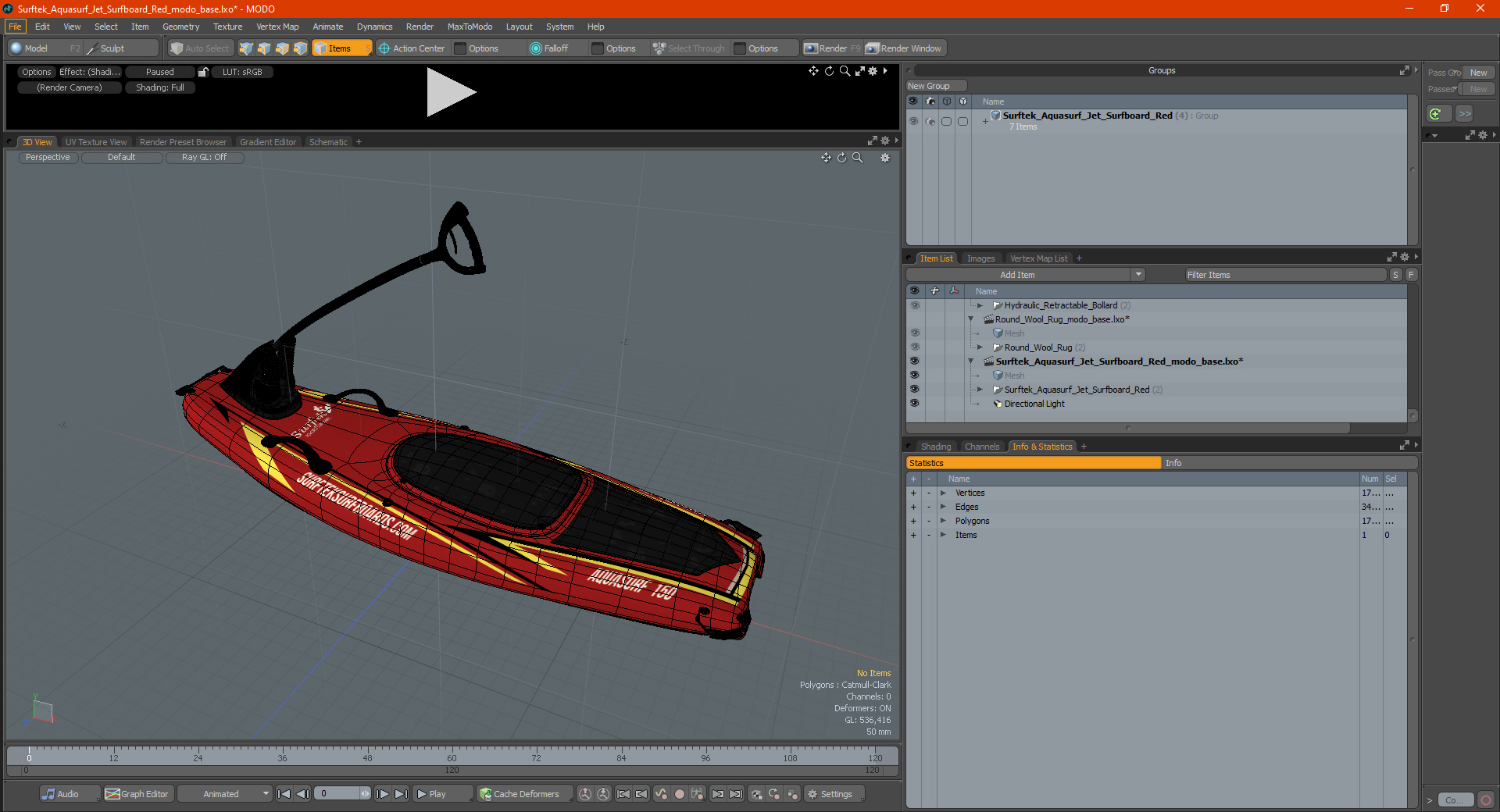Toggle second checkbox for Surftek group row

coord(962,121)
